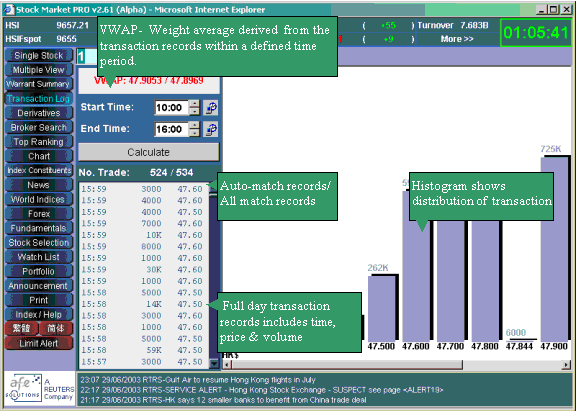Open the Broker Search section
Screen dimensions: 576x411
coord(38,127)
